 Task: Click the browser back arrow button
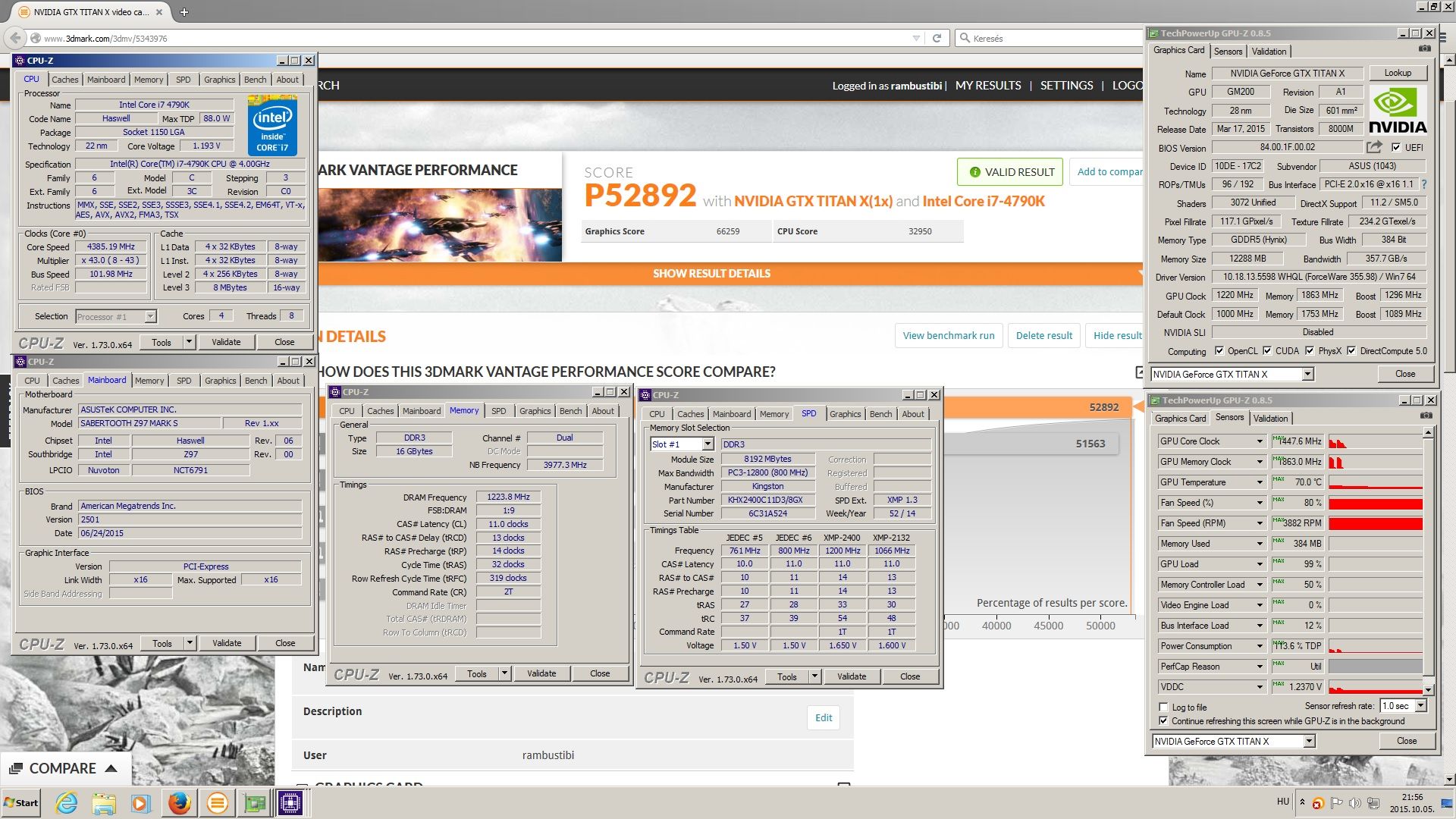pos(15,38)
